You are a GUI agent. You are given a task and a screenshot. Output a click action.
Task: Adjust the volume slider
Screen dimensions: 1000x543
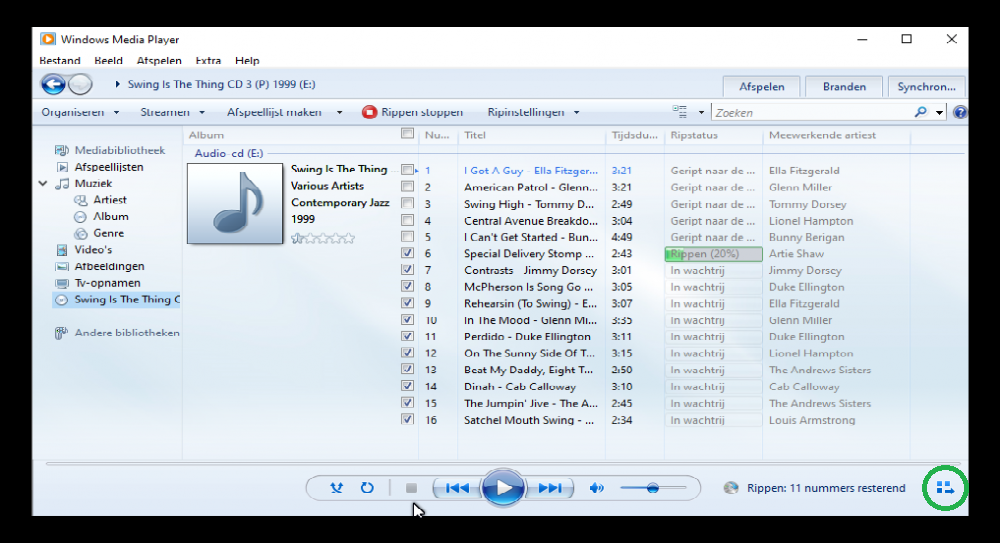coord(653,488)
